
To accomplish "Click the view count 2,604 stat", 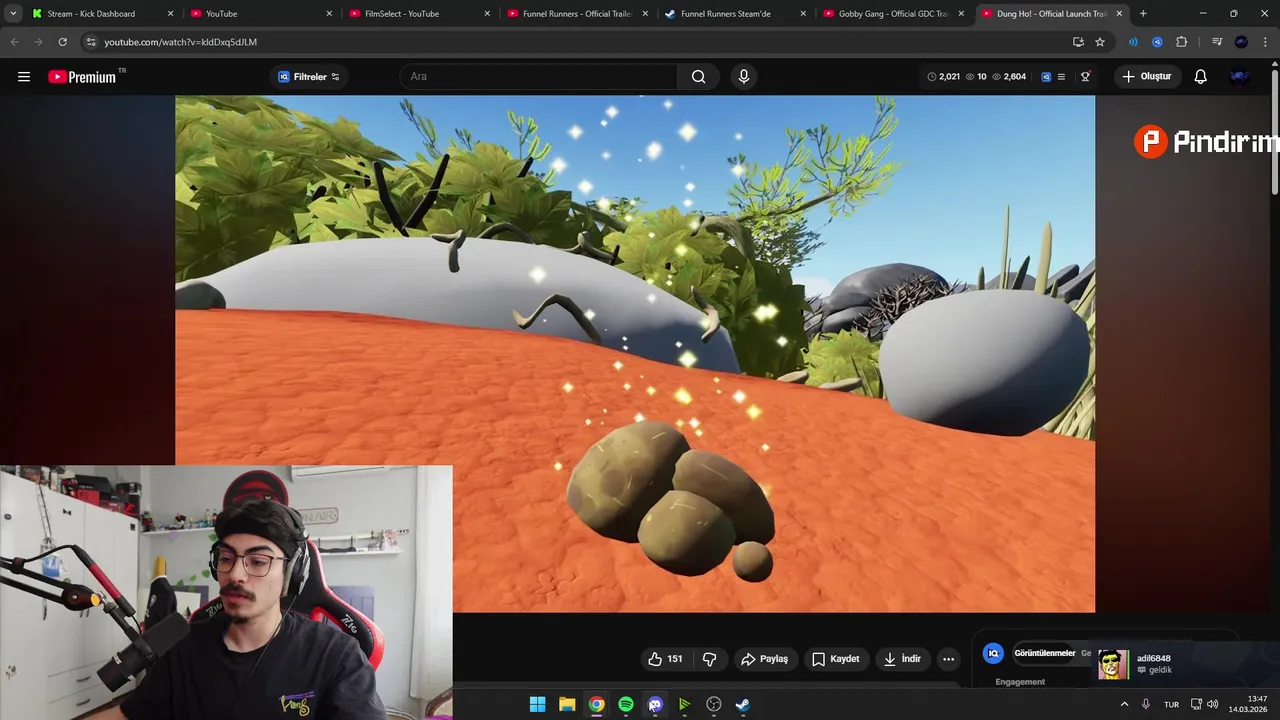I will [1009, 77].
